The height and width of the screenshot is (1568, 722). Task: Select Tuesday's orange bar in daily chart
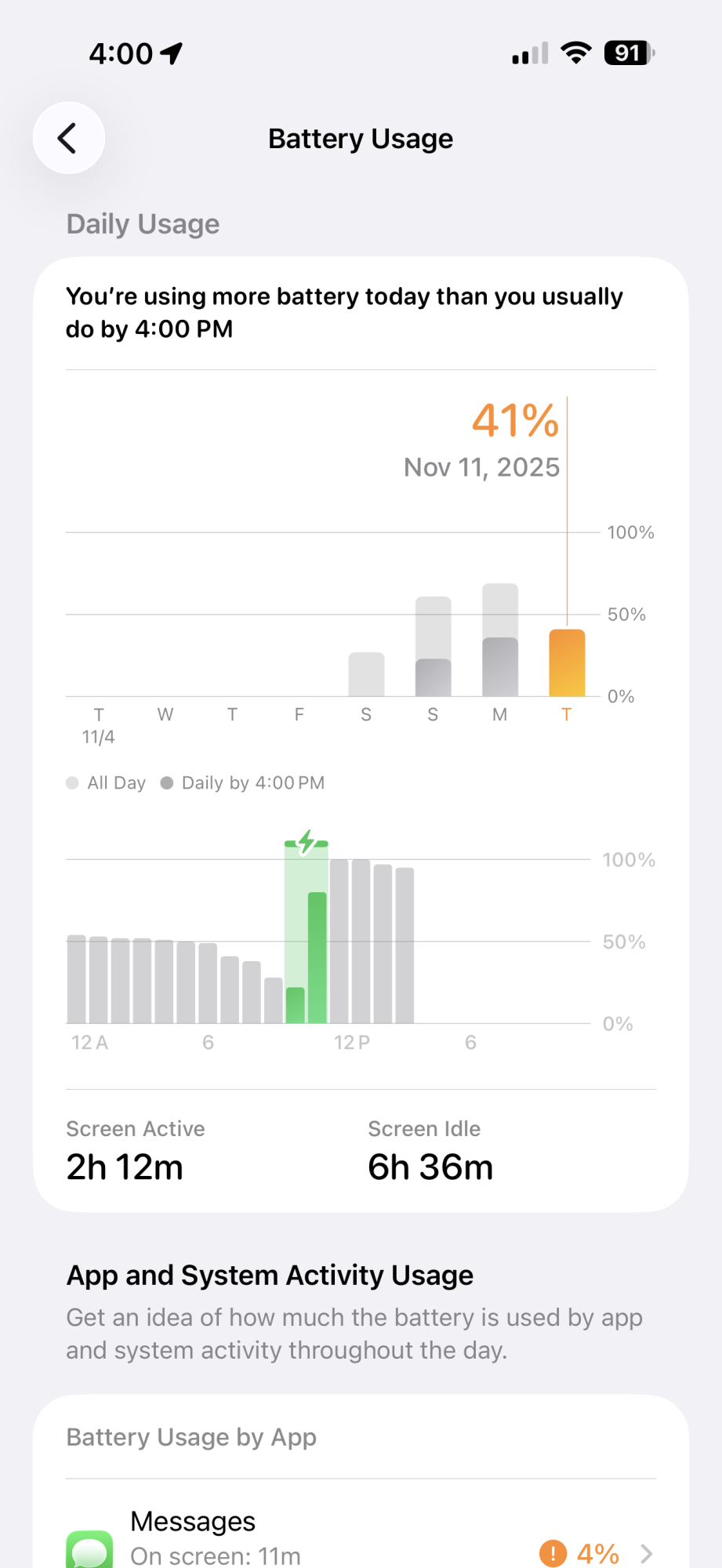tap(567, 662)
